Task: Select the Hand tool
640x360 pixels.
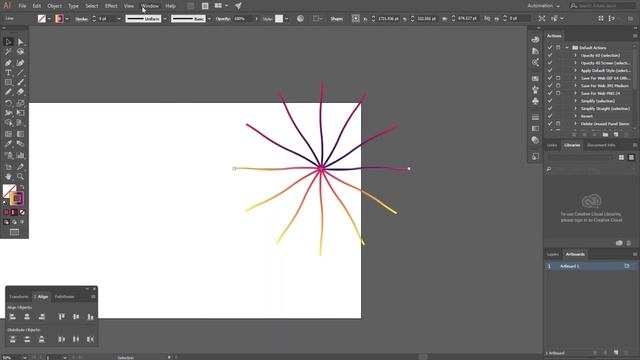Action: (8, 176)
